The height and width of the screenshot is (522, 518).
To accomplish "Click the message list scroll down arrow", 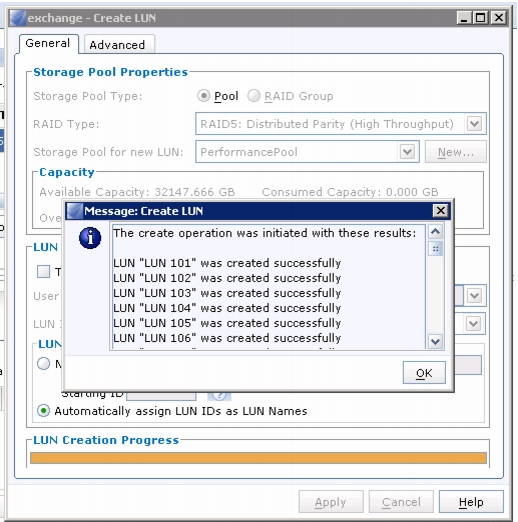I will 435,341.
